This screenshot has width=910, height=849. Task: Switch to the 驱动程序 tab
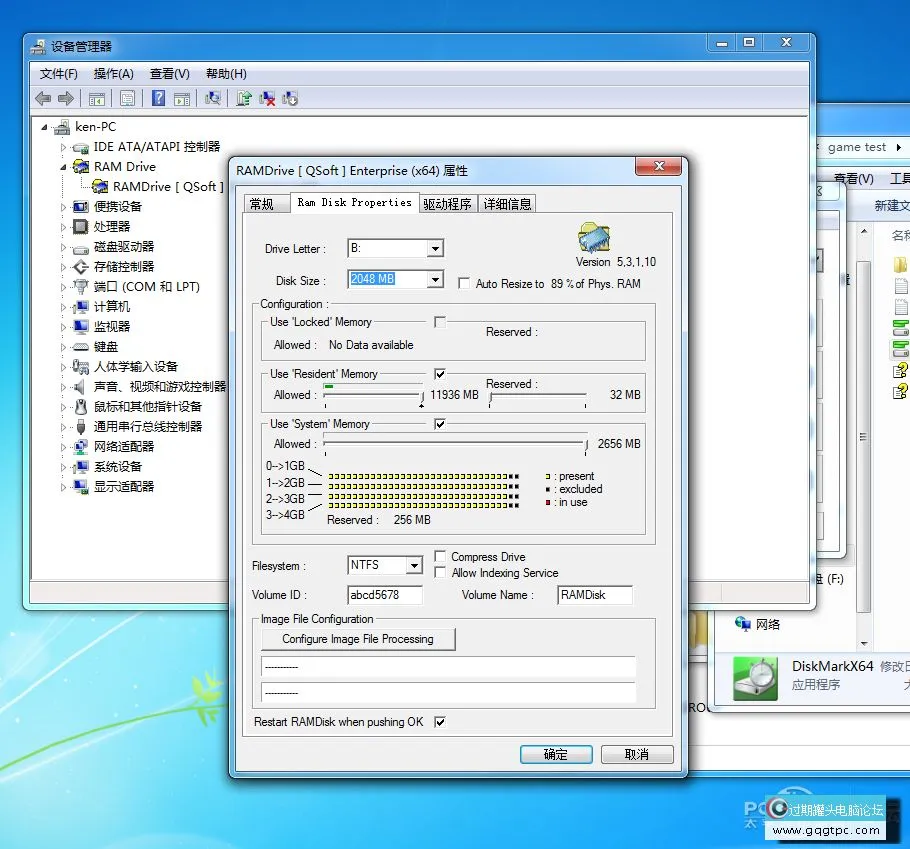tap(447, 204)
